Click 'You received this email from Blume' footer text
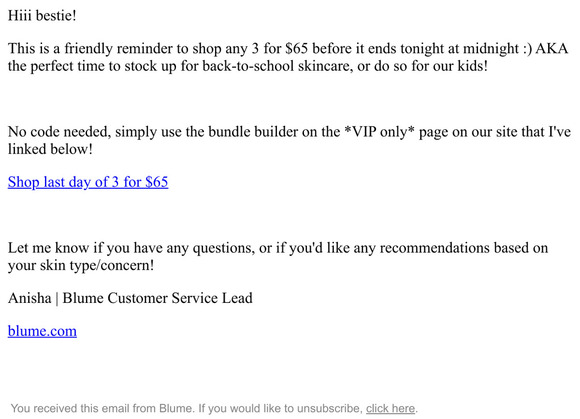Viewport: 580px width, 419px height. pyautogui.click(x=102, y=408)
